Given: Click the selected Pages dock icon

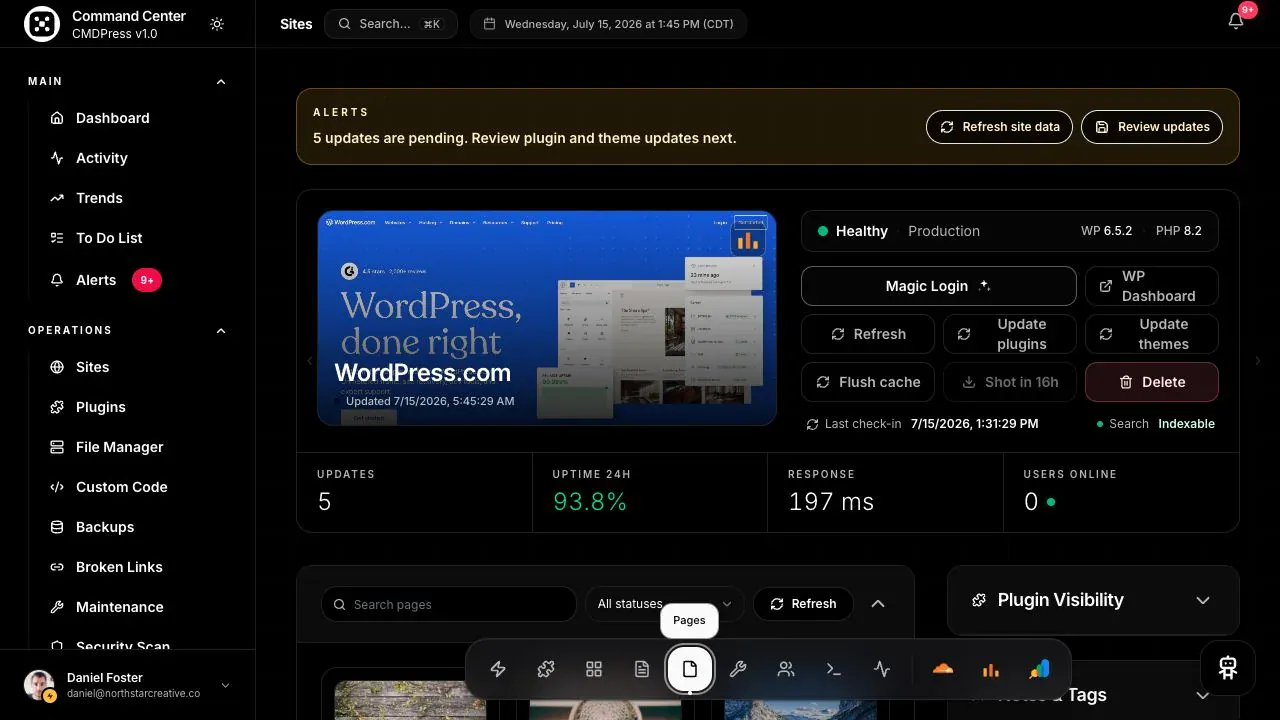Looking at the screenshot, I should coord(690,670).
